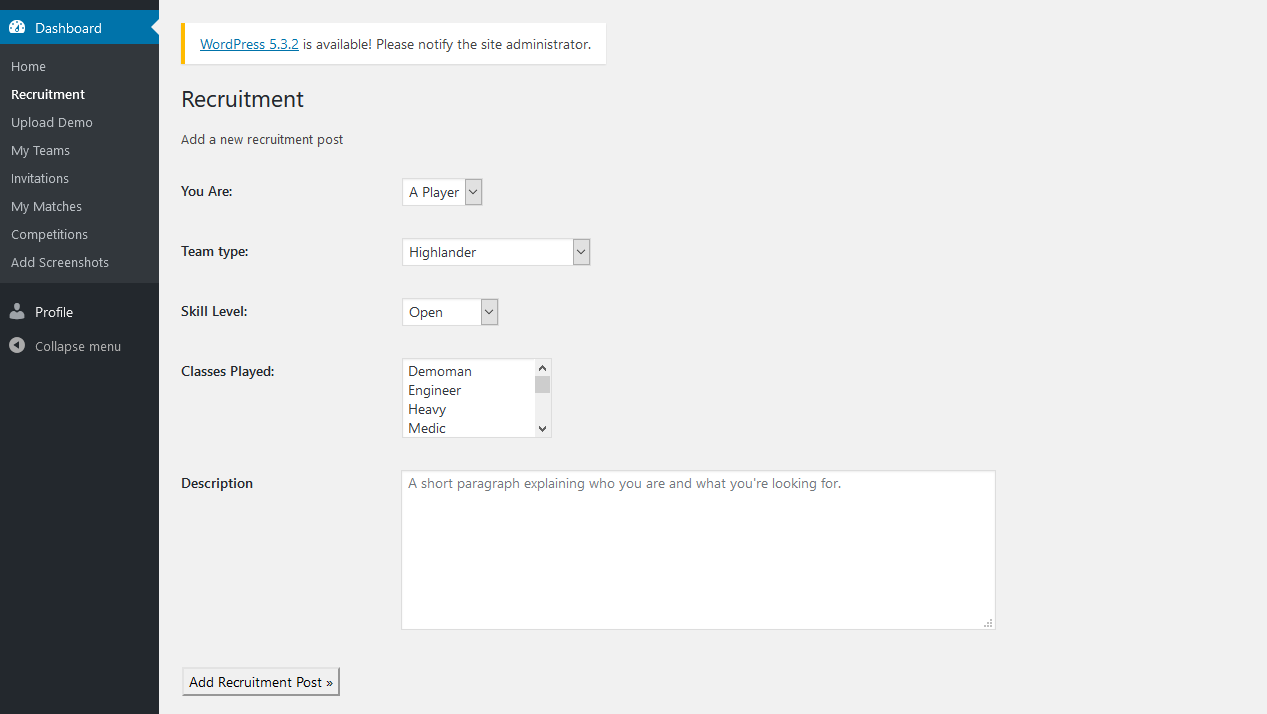Open Competitions in sidebar
Viewport: 1267px width, 714px height.
point(49,234)
